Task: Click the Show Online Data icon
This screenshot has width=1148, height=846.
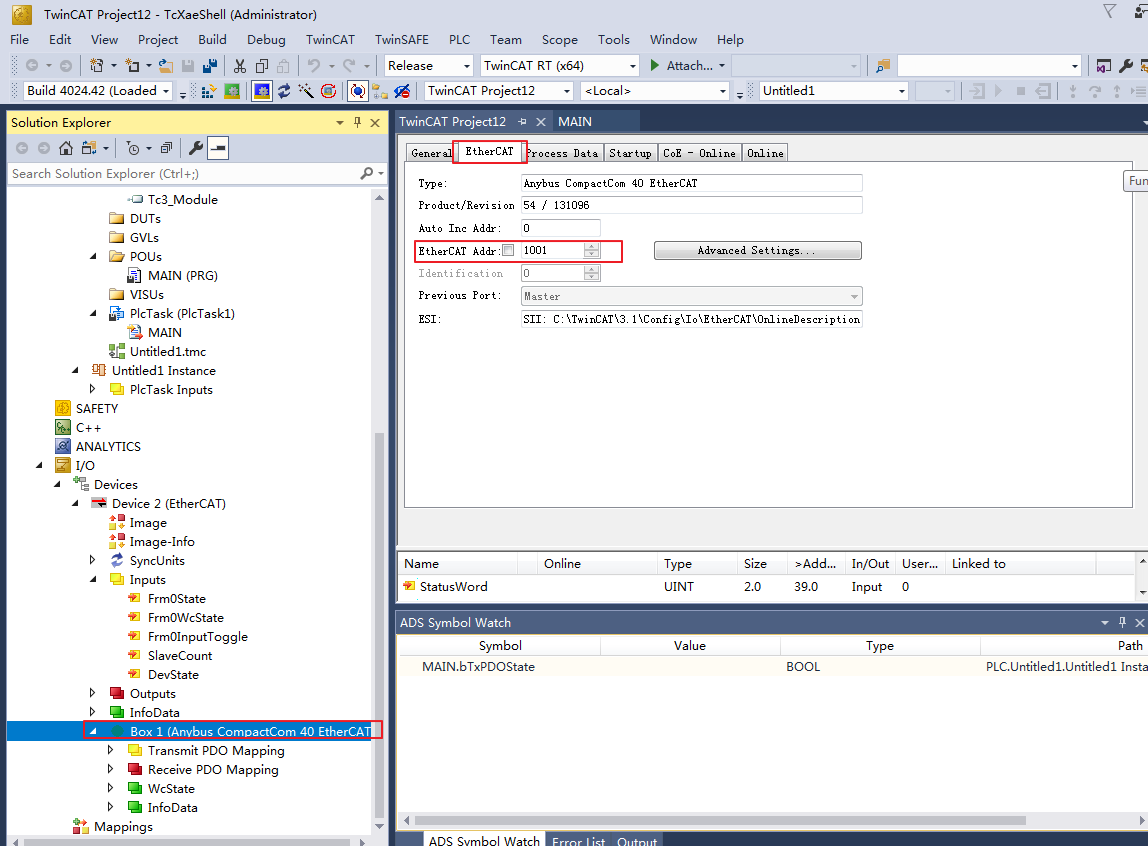Action: [x=357, y=91]
